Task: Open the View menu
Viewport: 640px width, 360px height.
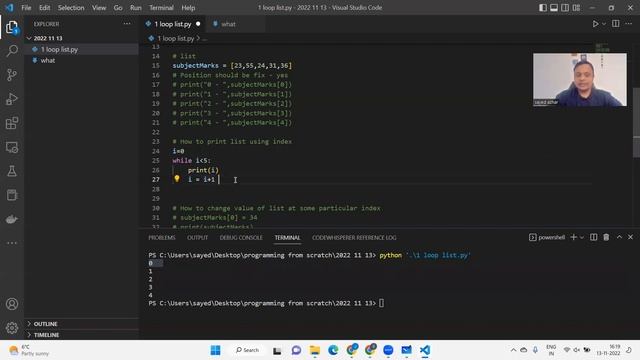Action: (x=99, y=8)
